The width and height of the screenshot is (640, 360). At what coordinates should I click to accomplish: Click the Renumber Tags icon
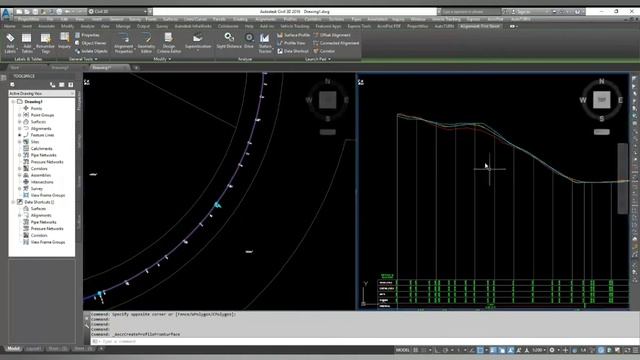(45, 43)
